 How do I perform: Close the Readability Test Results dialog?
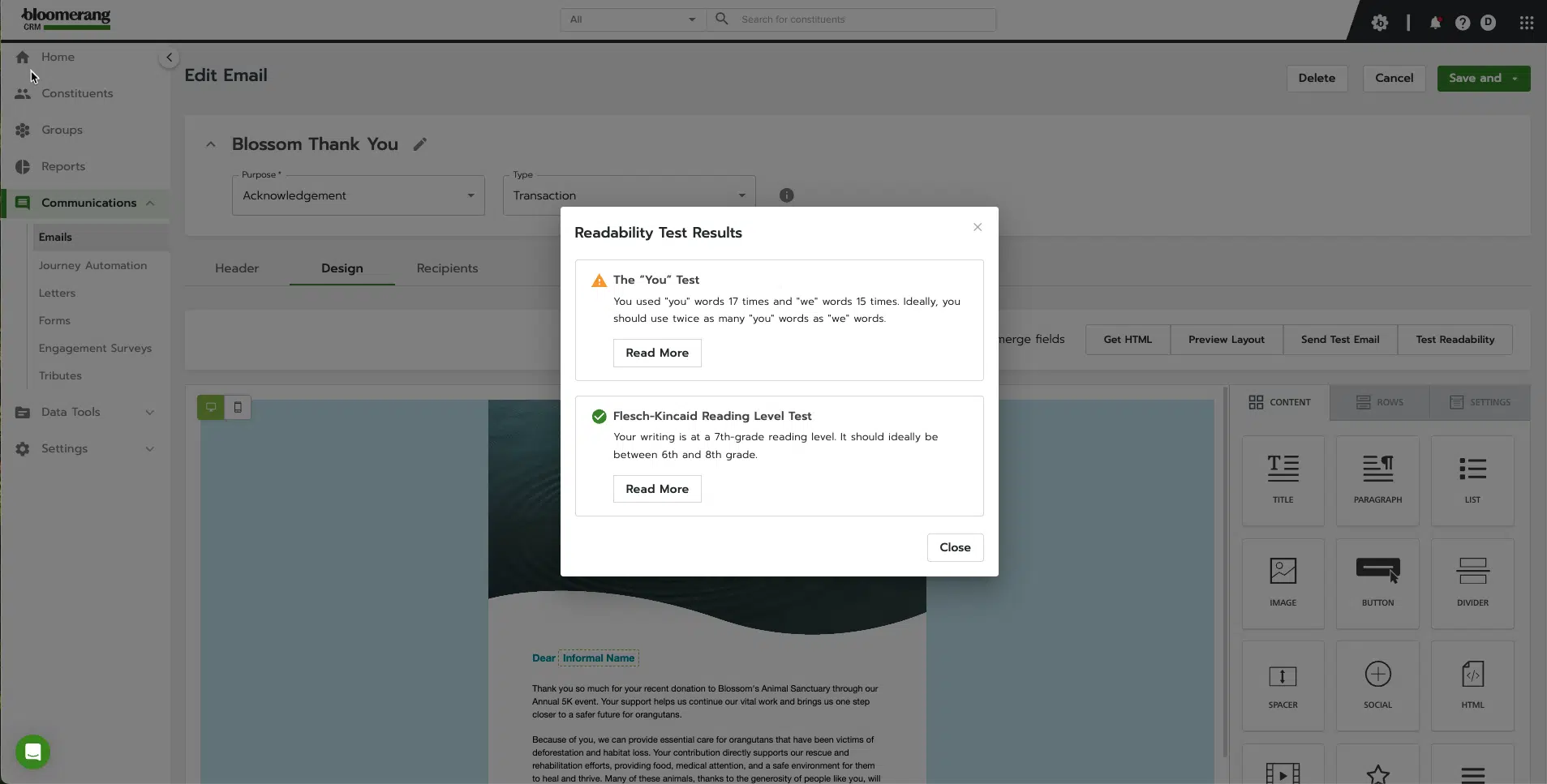(x=955, y=547)
